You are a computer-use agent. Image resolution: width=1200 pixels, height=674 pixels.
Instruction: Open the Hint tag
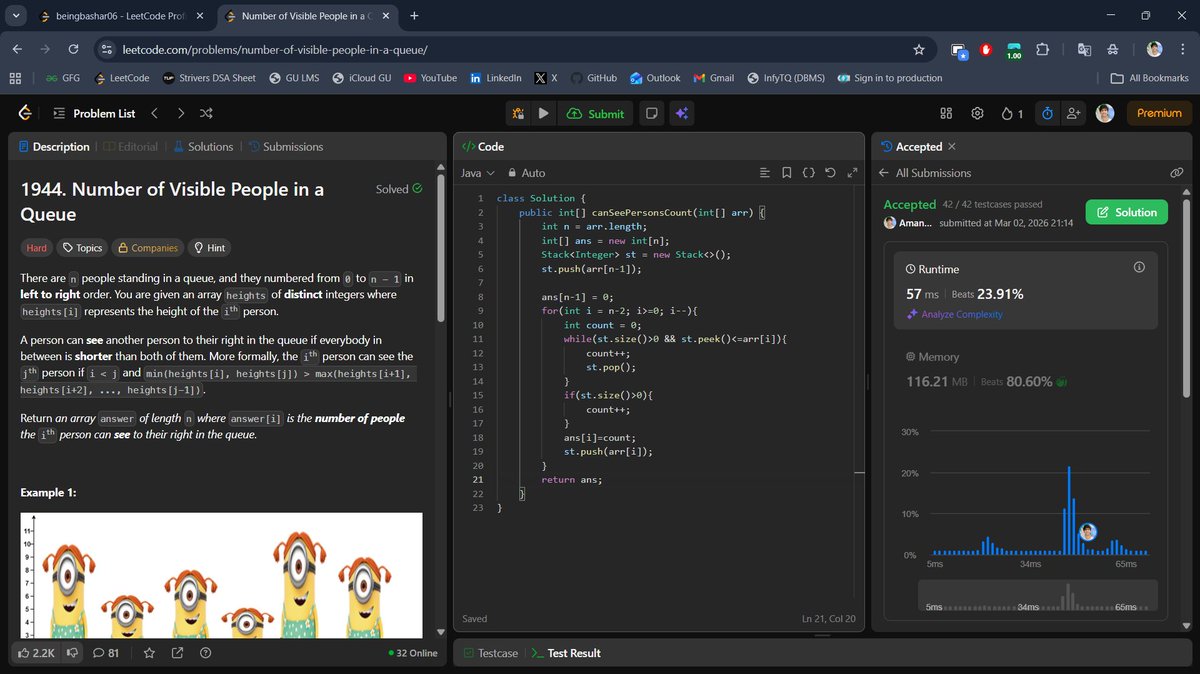pyautogui.click(x=209, y=247)
